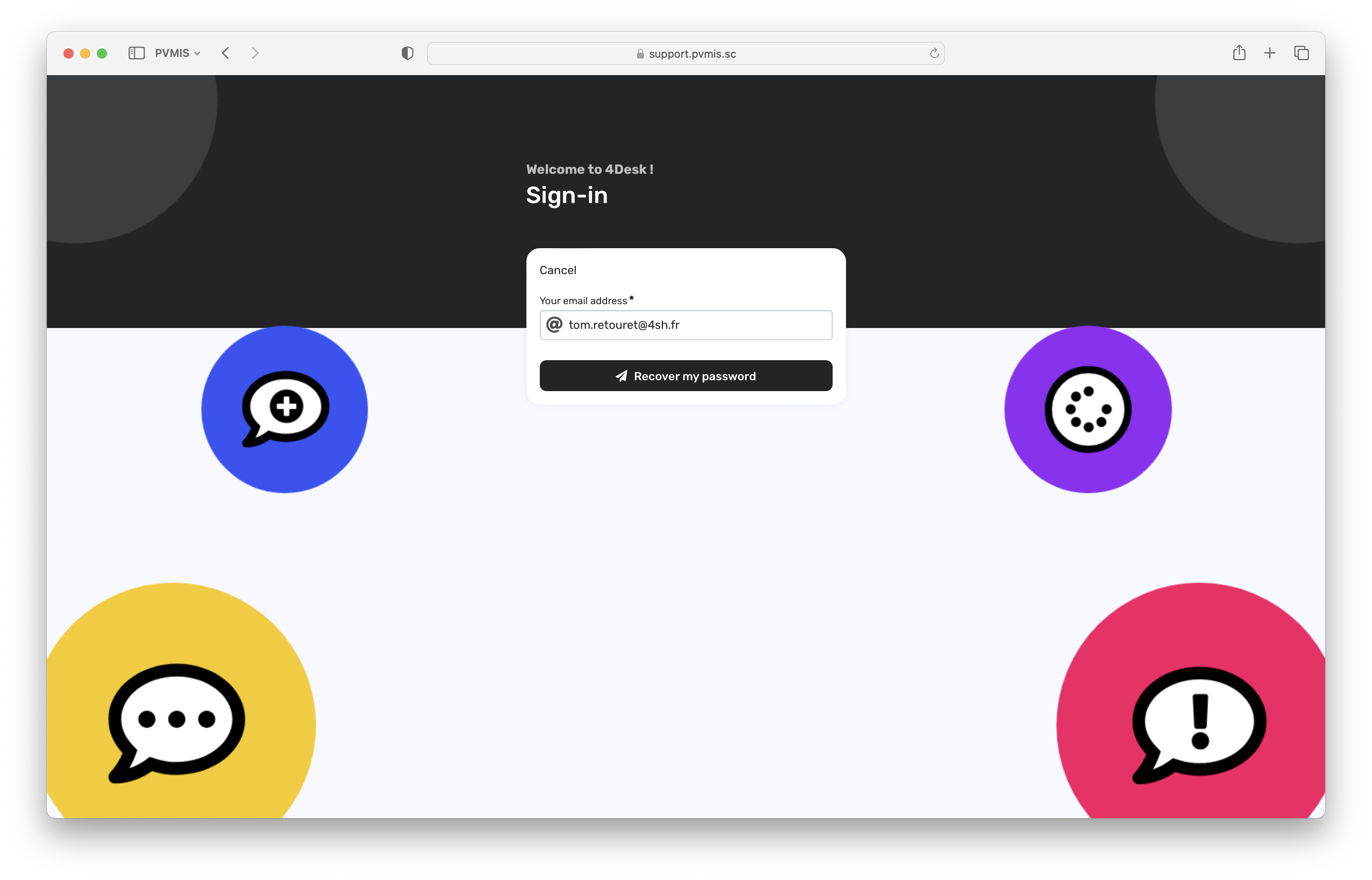Screen dimensions: 1372x880
Task: Click the support.pvmis.sc address bar
Action: [x=686, y=54]
